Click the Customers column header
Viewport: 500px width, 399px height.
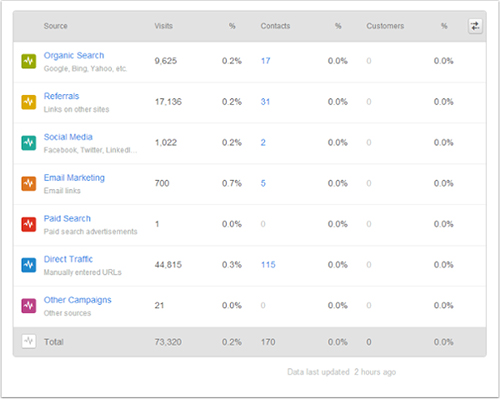(385, 26)
